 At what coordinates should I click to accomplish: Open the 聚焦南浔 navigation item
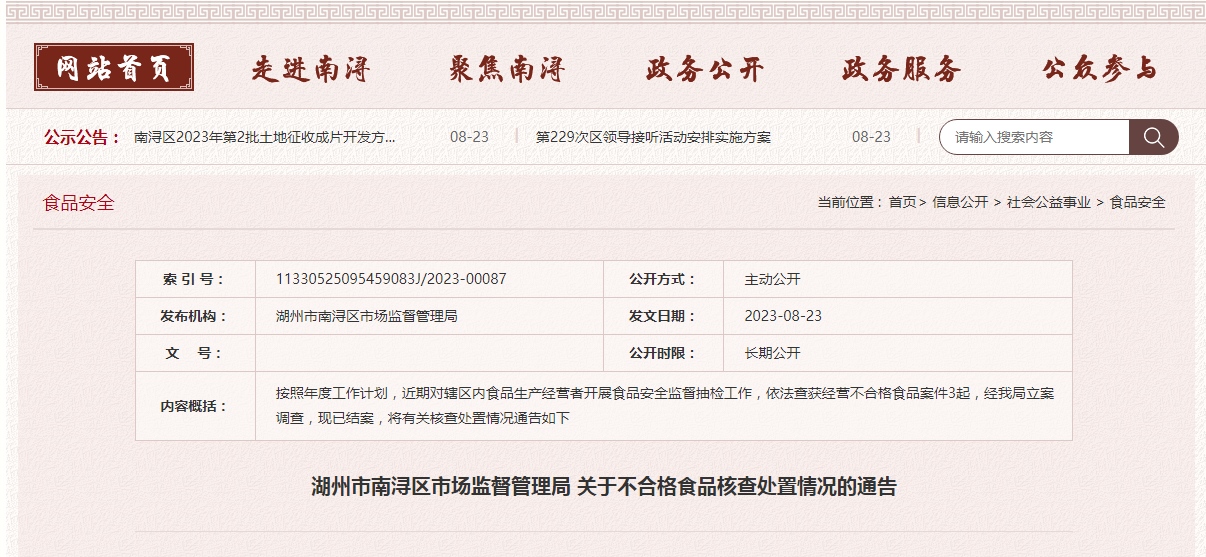point(507,69)
